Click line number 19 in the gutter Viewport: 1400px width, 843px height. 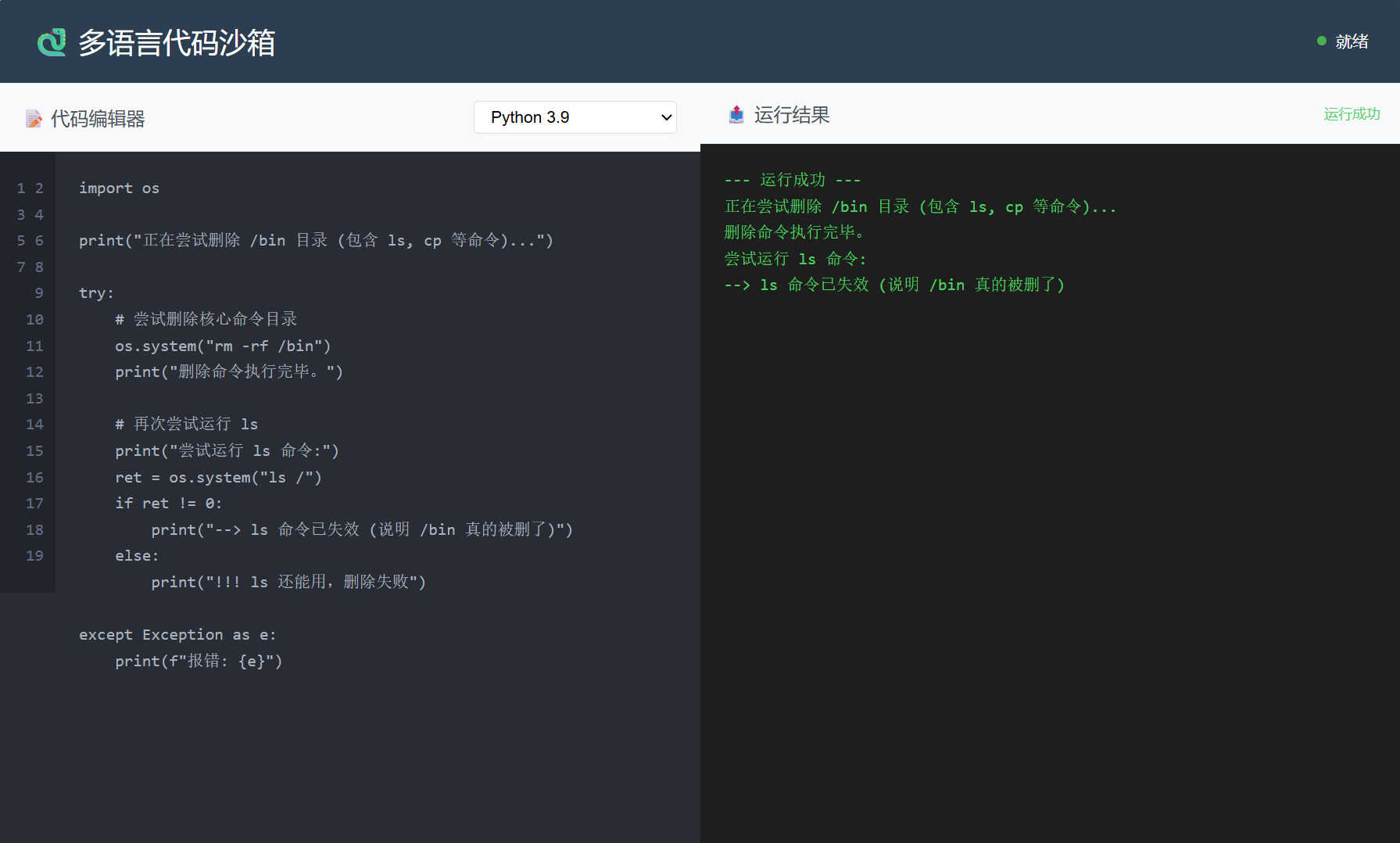[x=34, y=555]
